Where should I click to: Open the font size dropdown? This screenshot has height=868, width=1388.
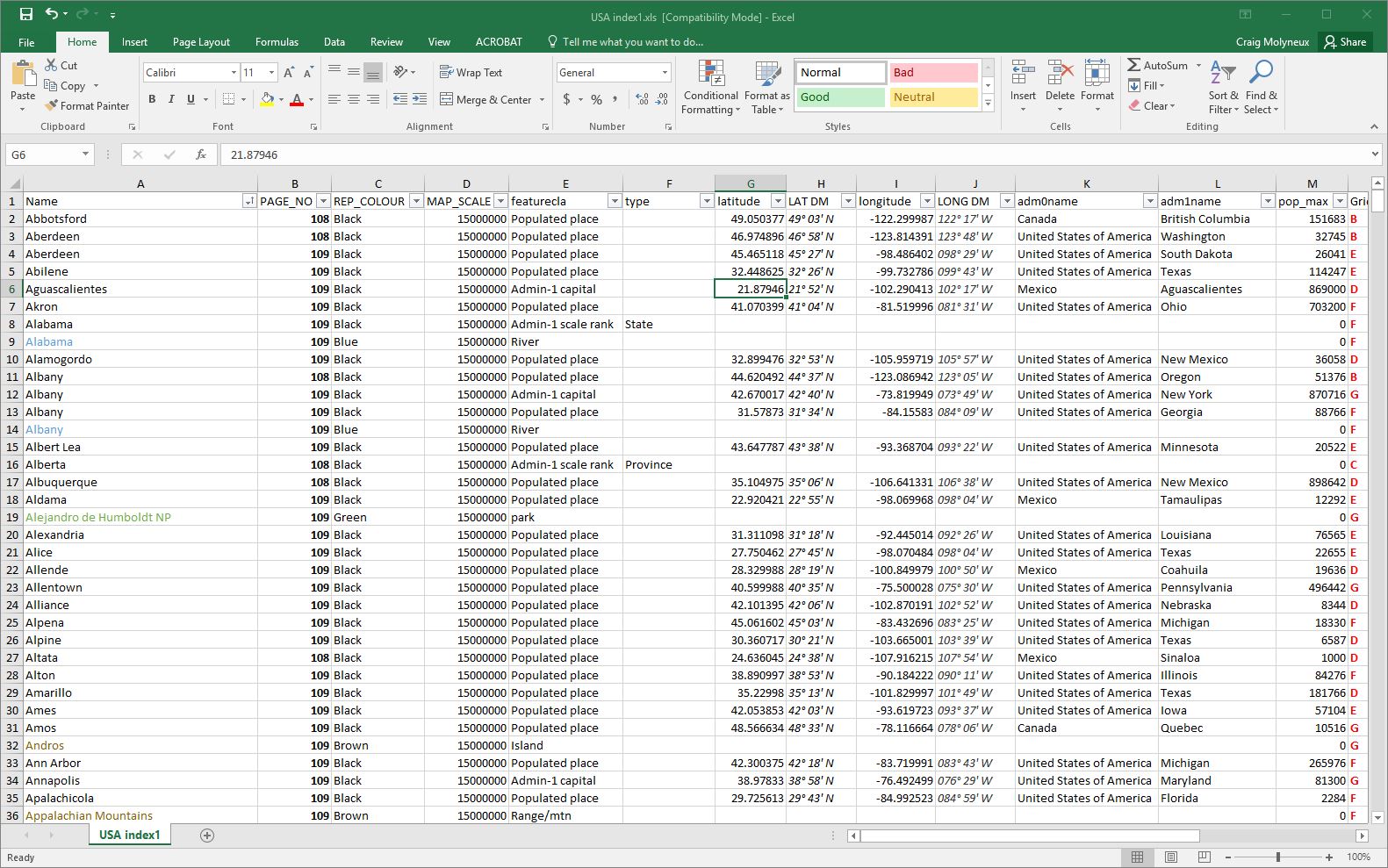(271, 73)
